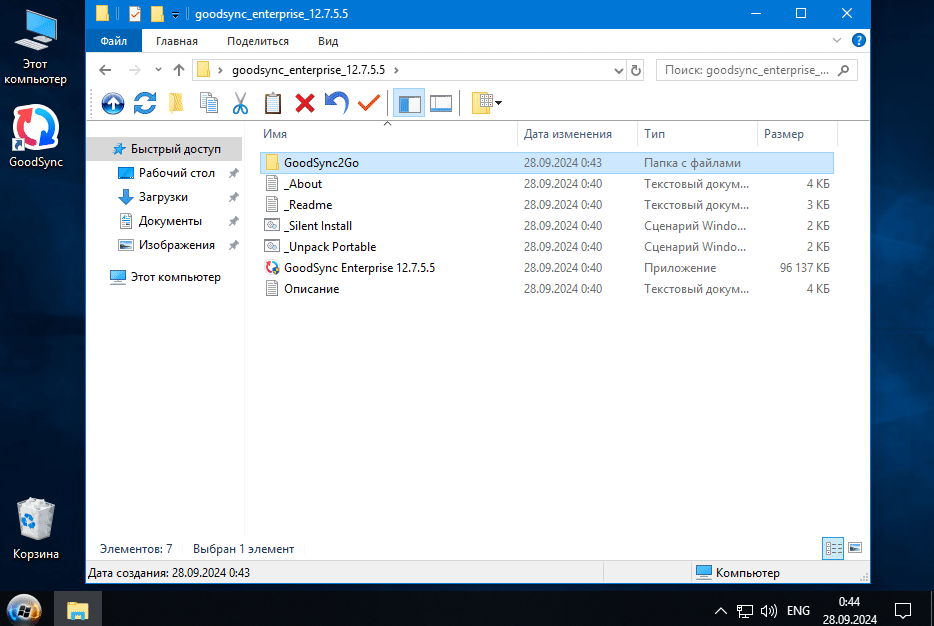Select Быстрый доступ in the sidebar
This screenshot has width=934, height=626.
click(x=166, y=149)
